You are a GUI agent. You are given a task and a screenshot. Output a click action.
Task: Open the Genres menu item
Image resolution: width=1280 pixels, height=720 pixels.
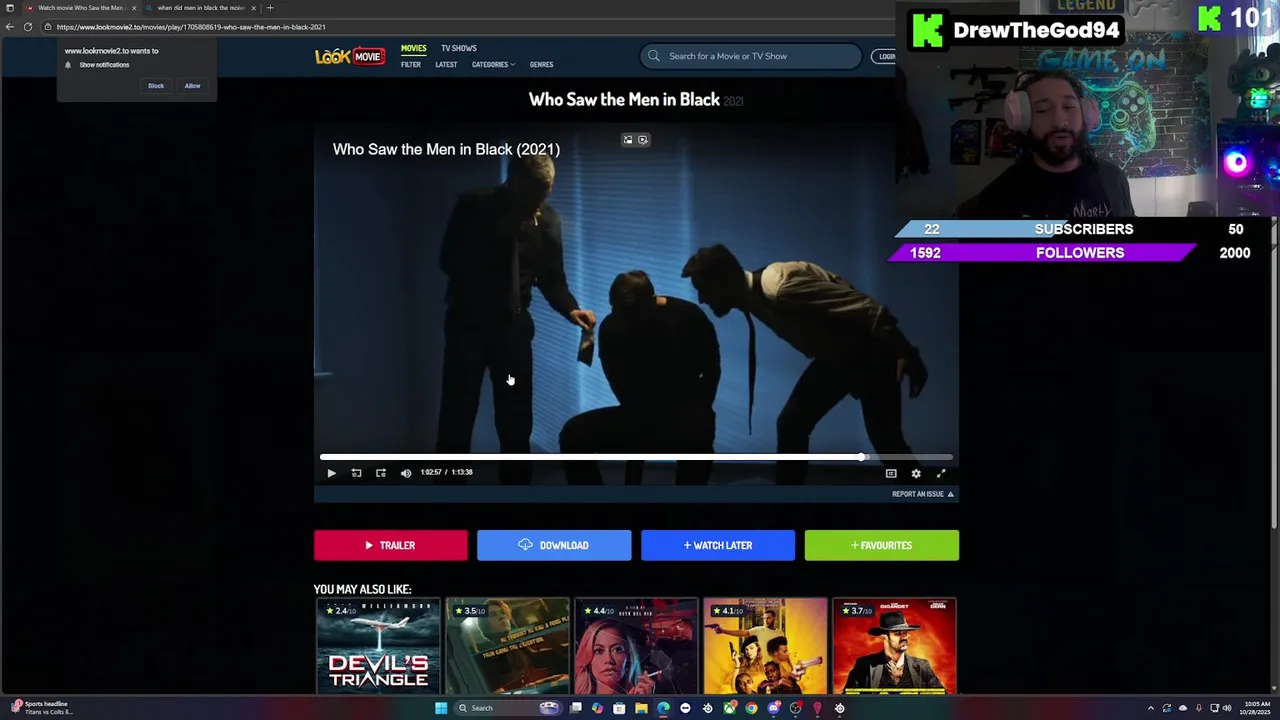[541, 65]
